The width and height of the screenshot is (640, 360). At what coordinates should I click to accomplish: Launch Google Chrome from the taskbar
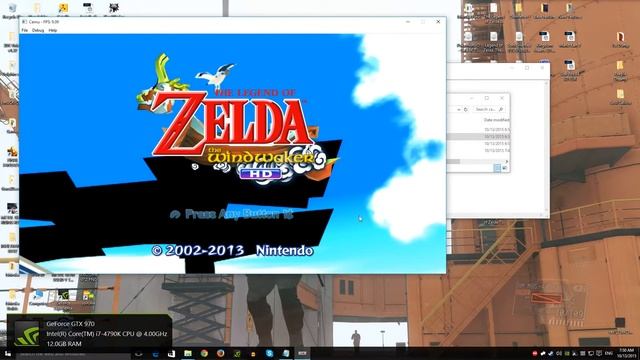[204, 354]
